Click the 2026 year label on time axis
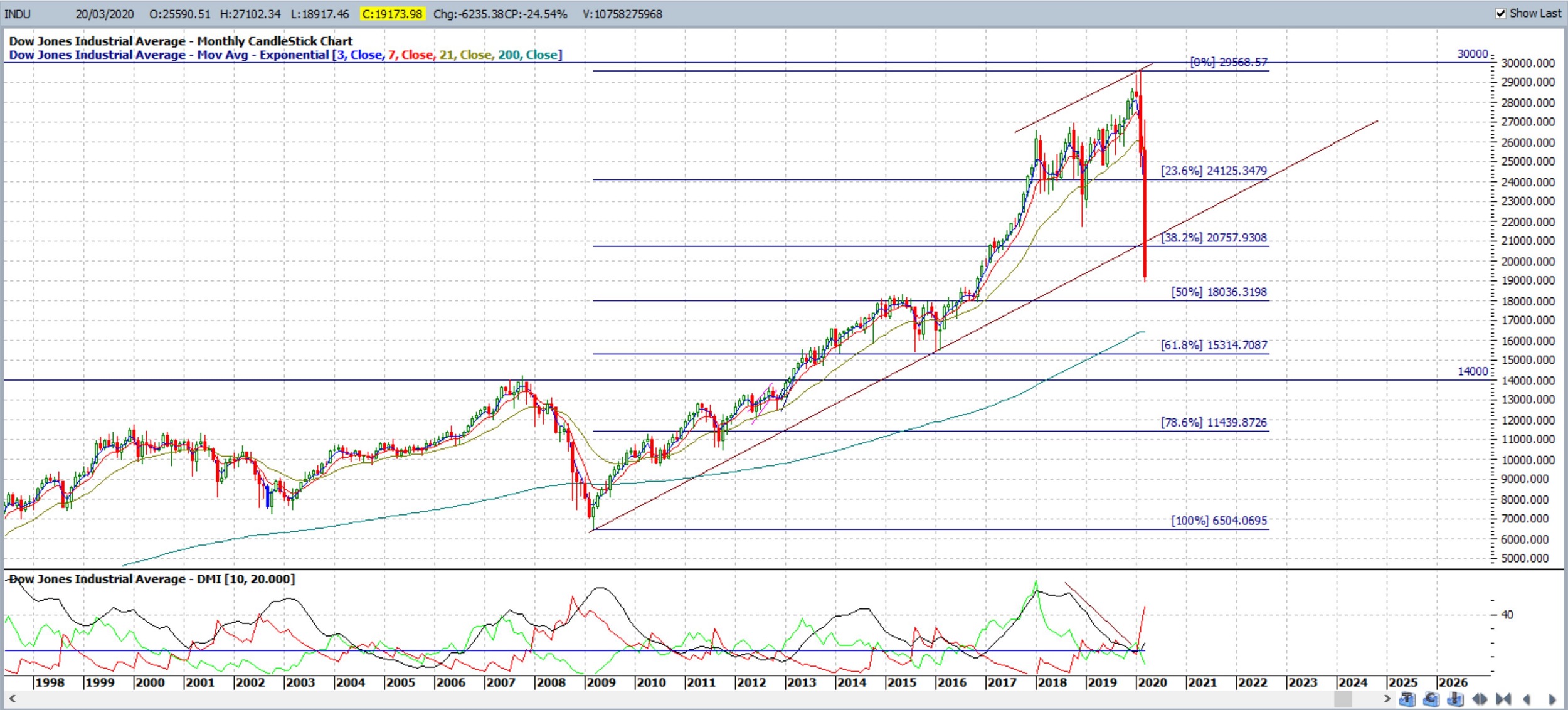Image resolution: width=1568 pixels, height=710 pixels. 1453,682
